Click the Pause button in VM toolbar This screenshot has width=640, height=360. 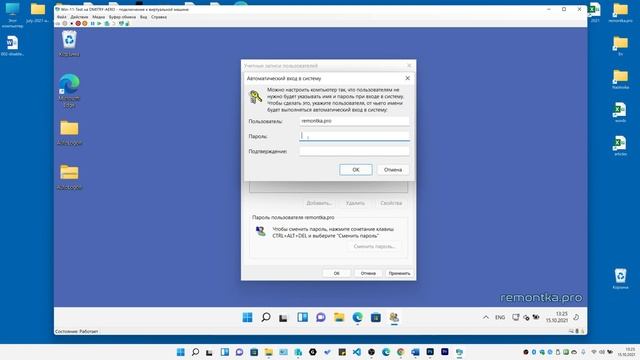pyautogui.click(x=93, y=24)
